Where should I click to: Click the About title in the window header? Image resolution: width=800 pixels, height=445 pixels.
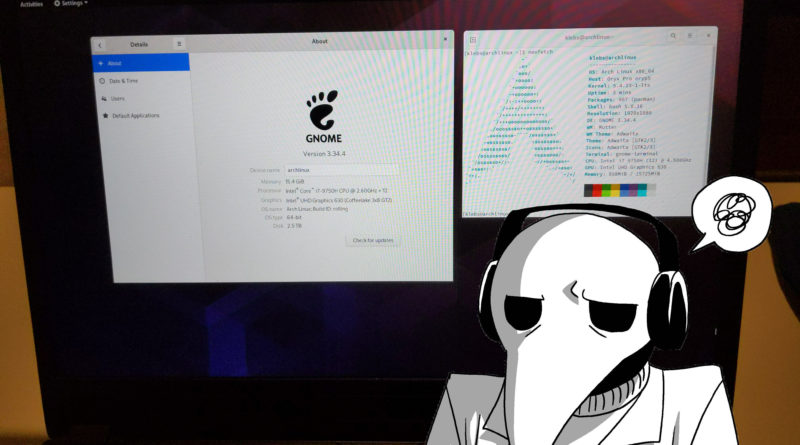pos(320,41)
